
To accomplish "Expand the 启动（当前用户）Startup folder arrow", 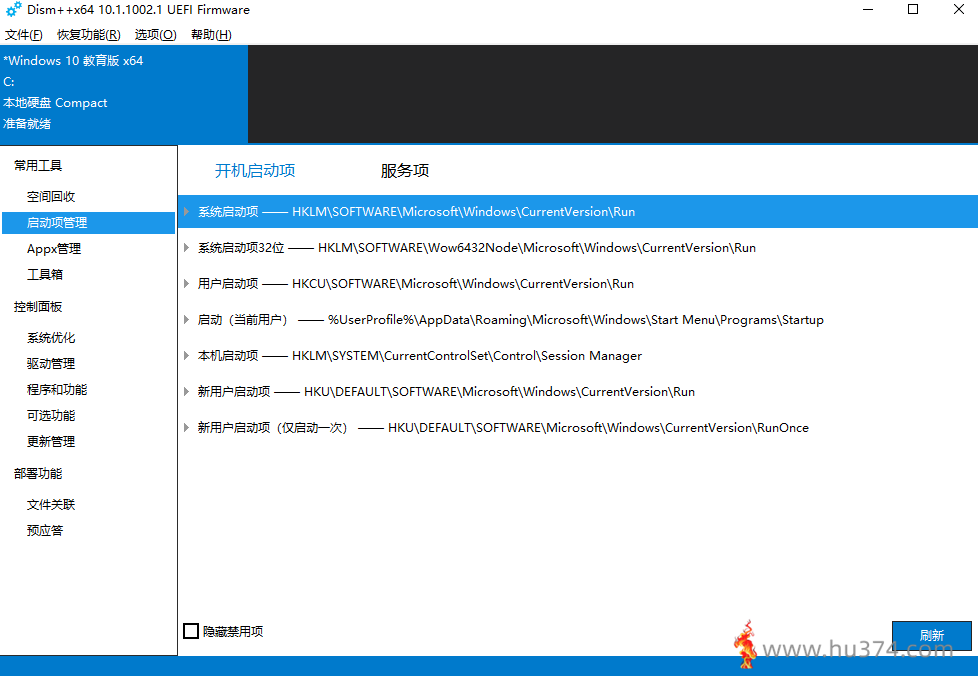I will (x=186, y=320).
